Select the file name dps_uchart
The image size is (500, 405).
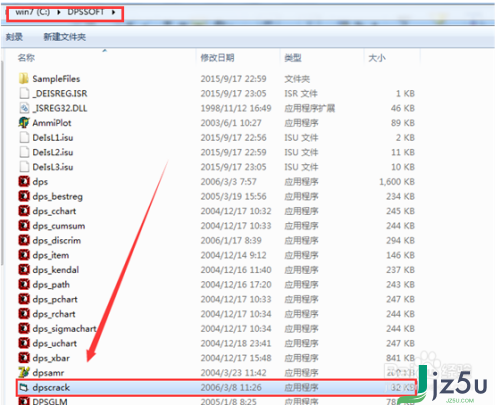tap(55, 343)
